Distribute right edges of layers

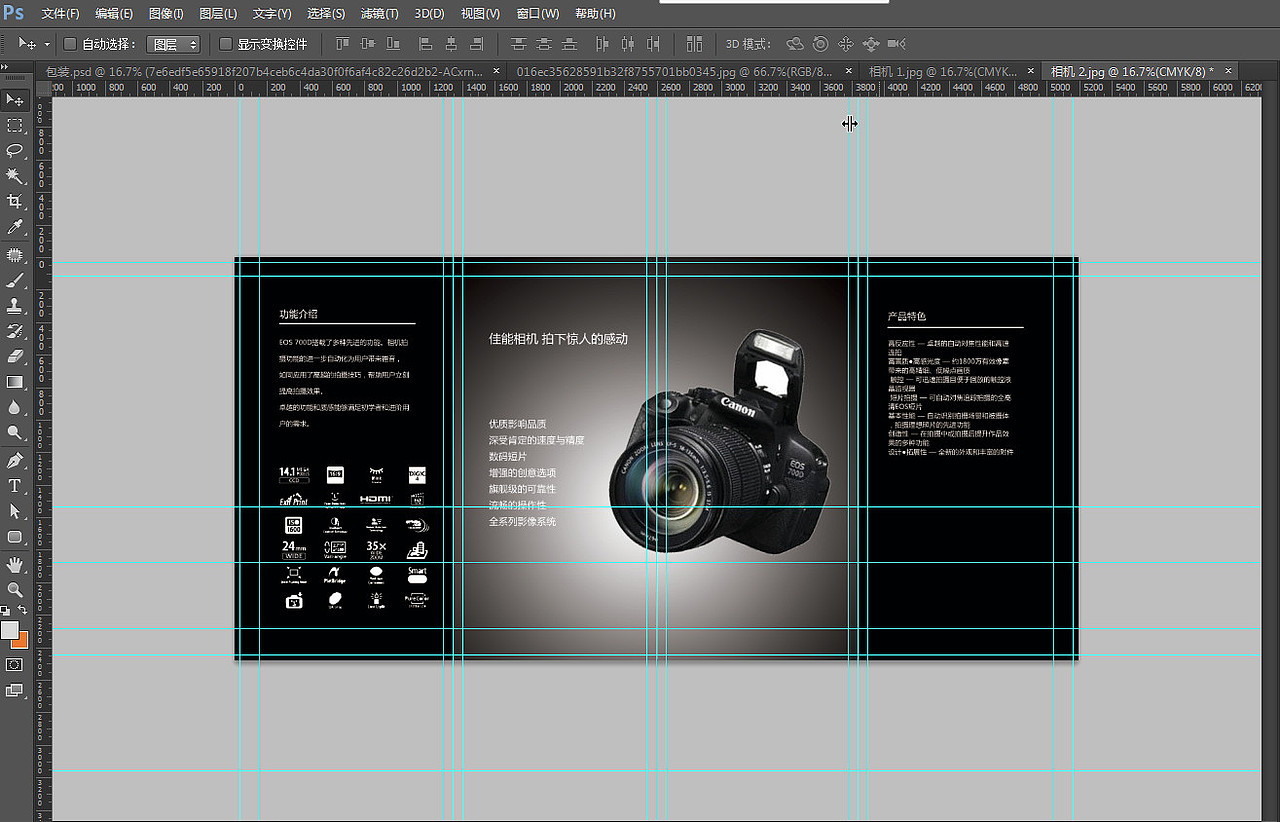[x=653, y=44]
